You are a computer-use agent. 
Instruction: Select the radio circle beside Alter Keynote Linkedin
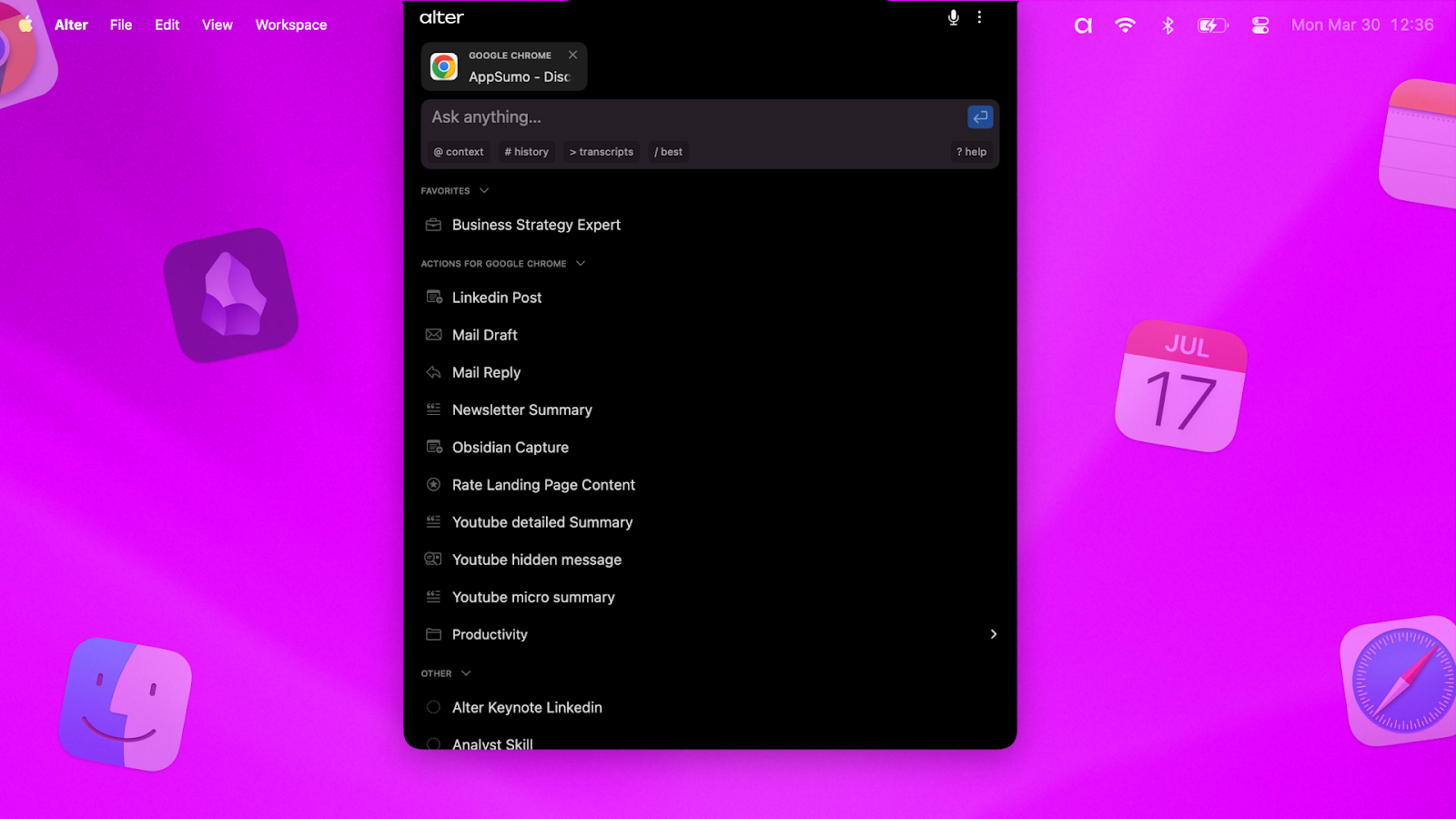pos(432,706)
